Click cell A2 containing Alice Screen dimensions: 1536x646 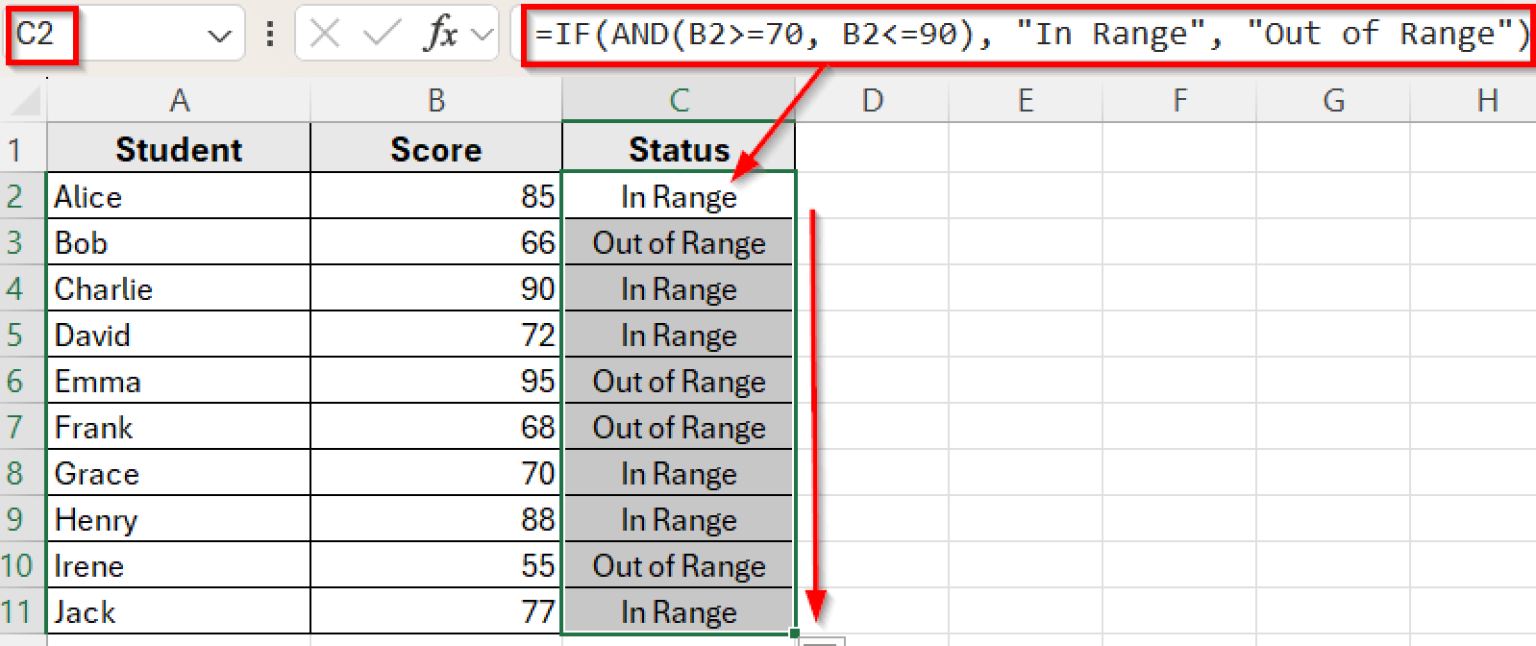click(x=179, y=197)
